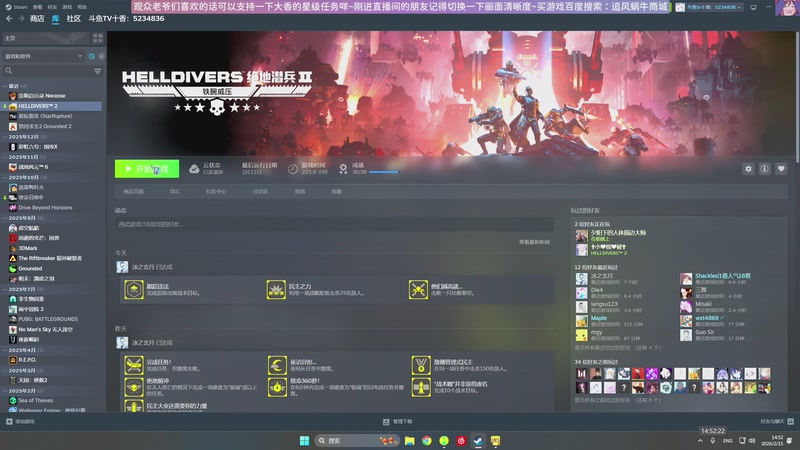Open 冰之玄月 avatar under today
The width and height of the screenshot is (800, 450).
point(122,267)
